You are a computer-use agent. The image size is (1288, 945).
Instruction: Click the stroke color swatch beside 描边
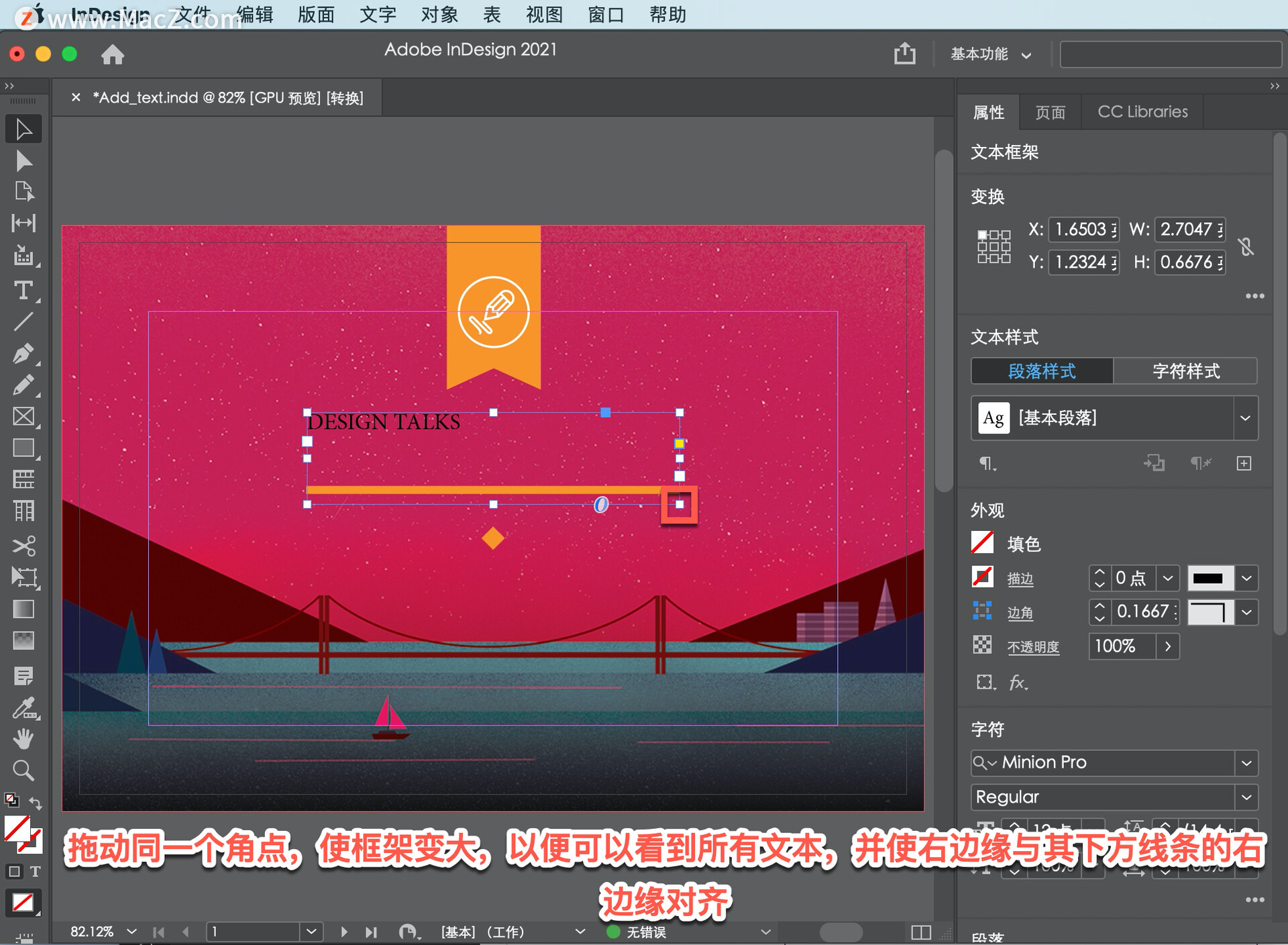pos(982,577)
